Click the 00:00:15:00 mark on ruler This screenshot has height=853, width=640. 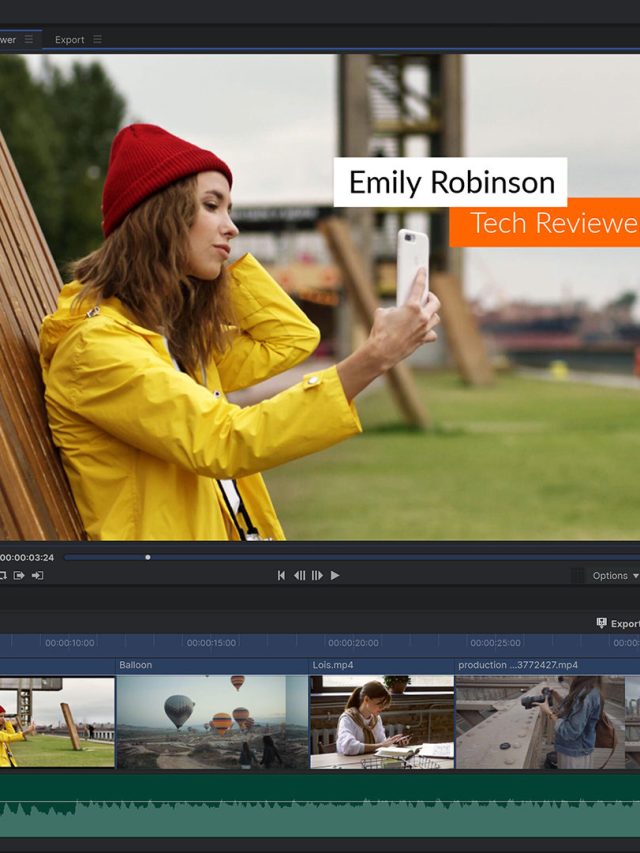[211, 643]
